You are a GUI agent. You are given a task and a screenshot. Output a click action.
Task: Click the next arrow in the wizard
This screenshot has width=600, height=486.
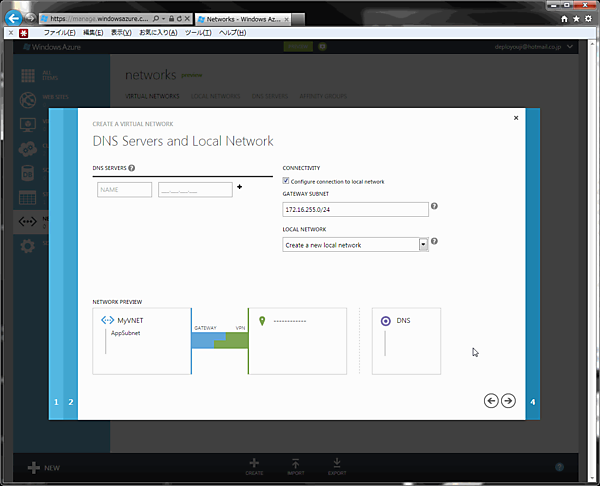[x=508, y=400]
